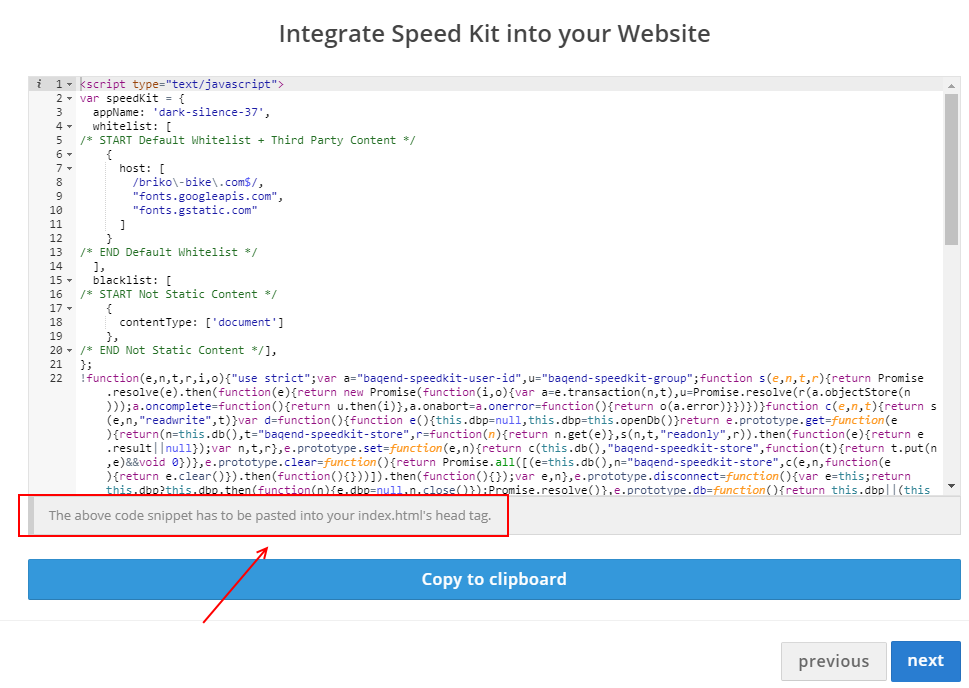Click the contentType: ['document'] line
The width and height of the screenshot is (969, 688).
(x=201, y=323)
